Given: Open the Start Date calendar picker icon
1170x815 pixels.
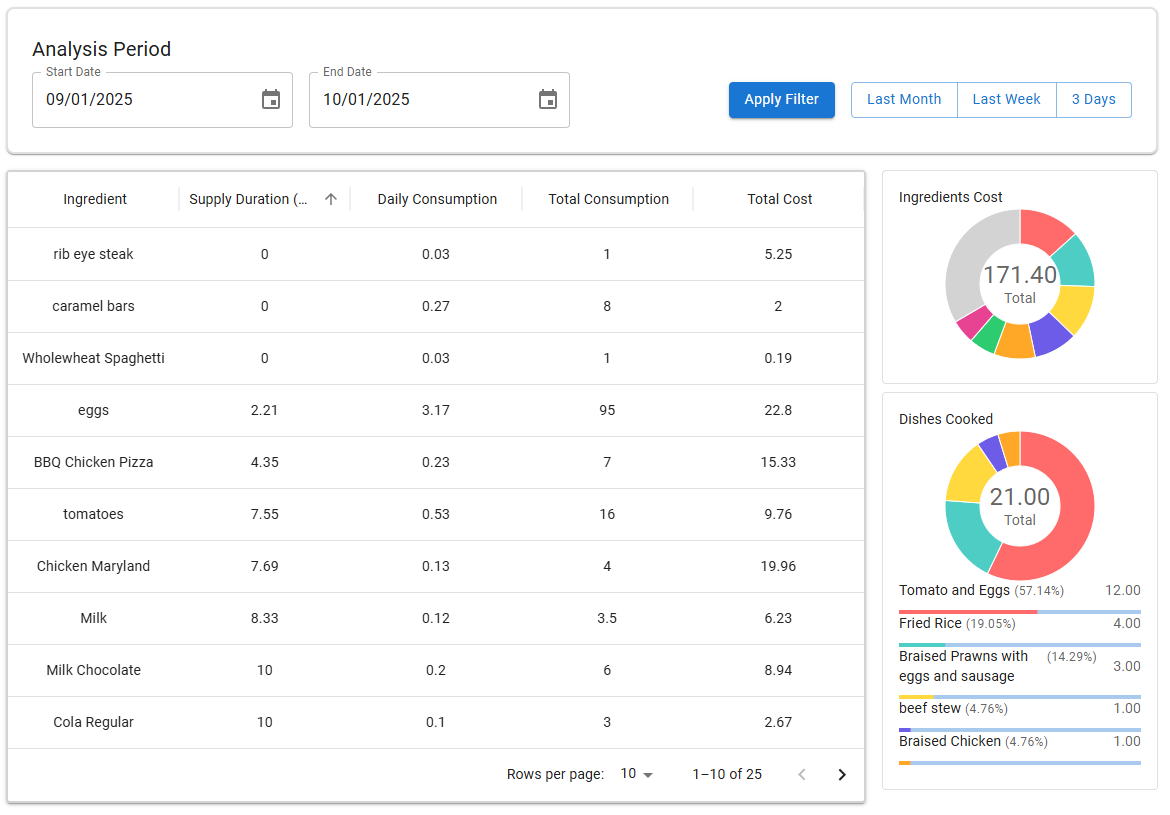Looking at the screenshot, I should [271, 100].
